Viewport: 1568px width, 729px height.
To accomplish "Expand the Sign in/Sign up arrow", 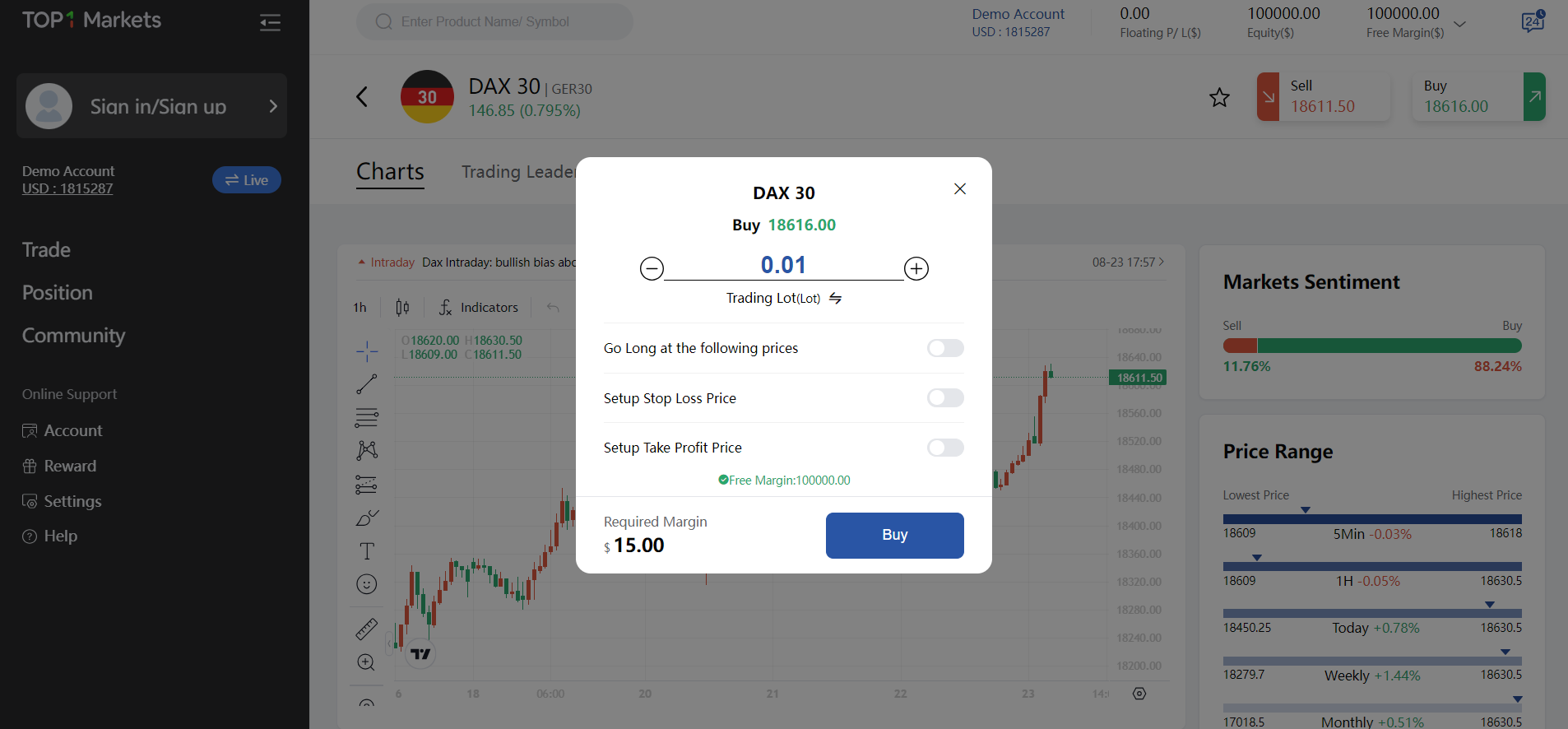I will coord(273,106).
